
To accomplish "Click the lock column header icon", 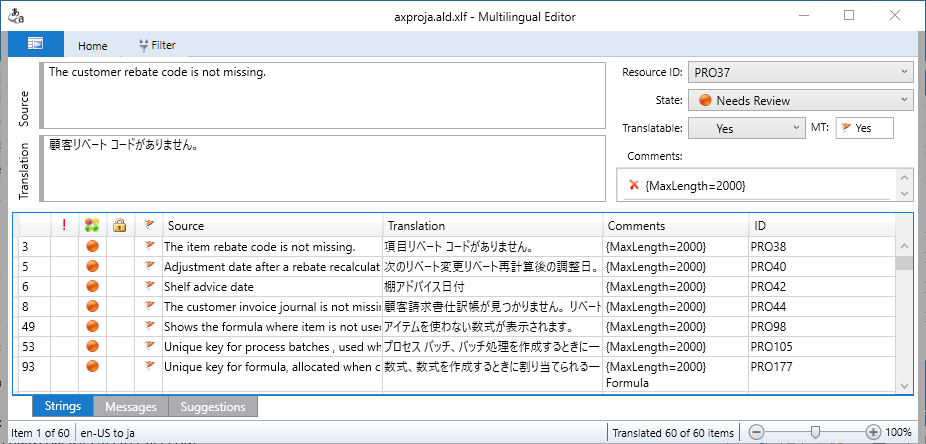I will (119, 226).
